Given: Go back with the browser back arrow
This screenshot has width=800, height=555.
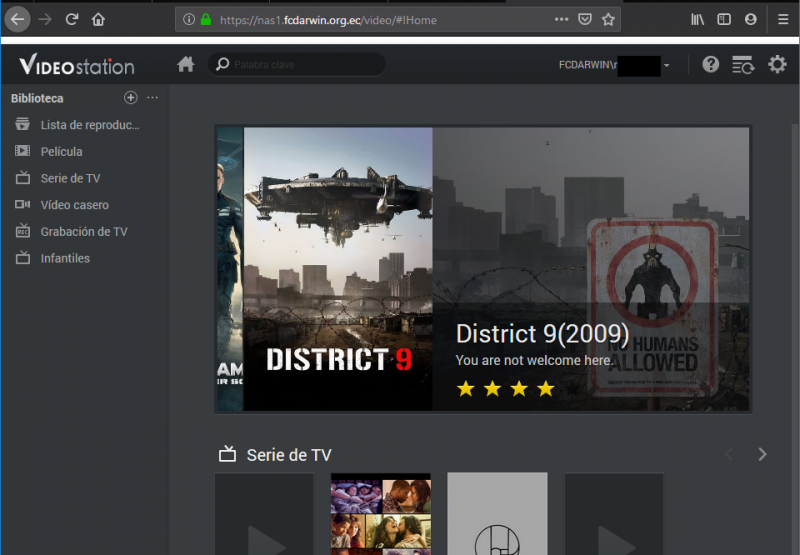Looking at the screenshot, I should 17,20.
